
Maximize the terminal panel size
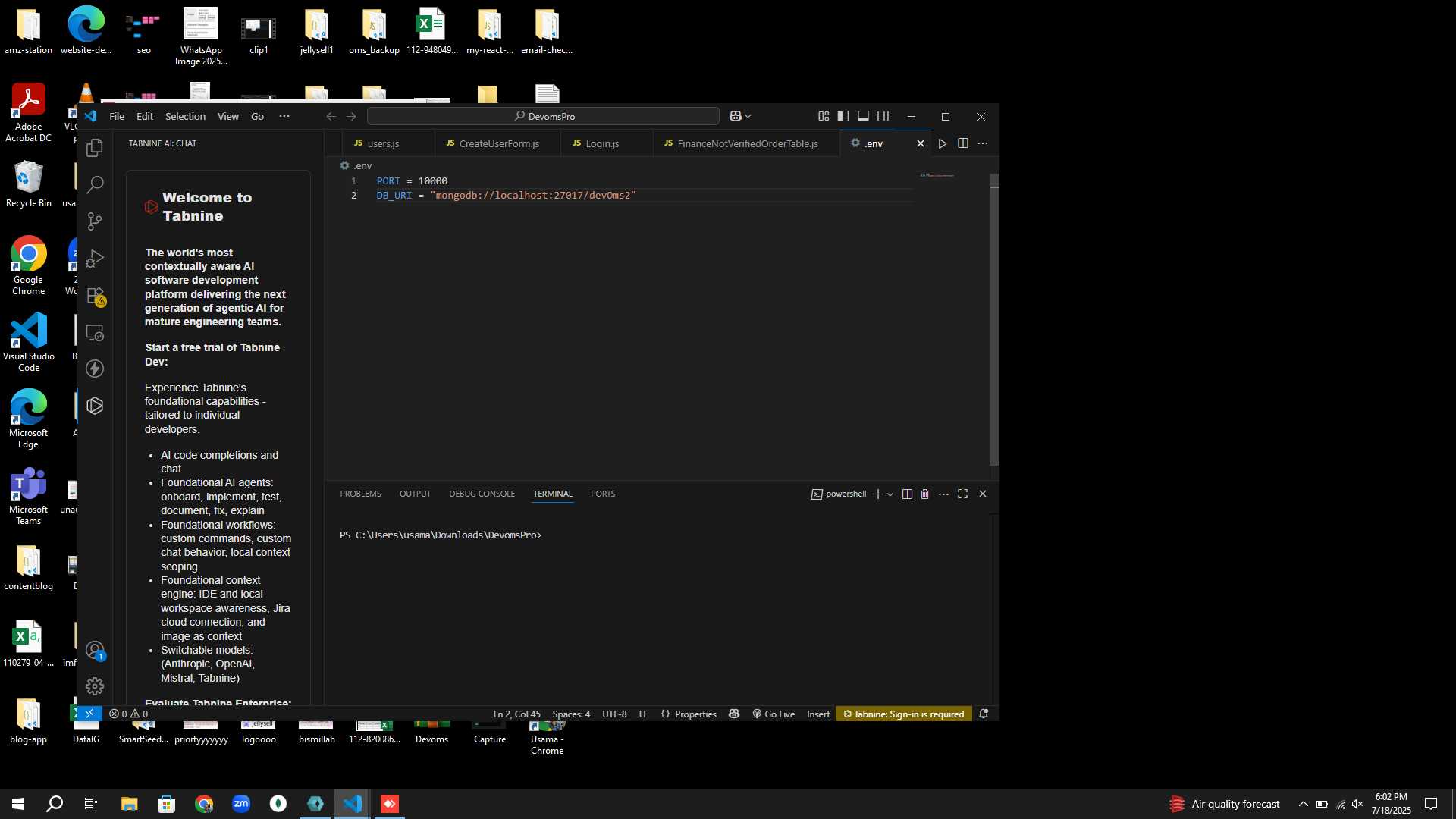click(963, 494)
